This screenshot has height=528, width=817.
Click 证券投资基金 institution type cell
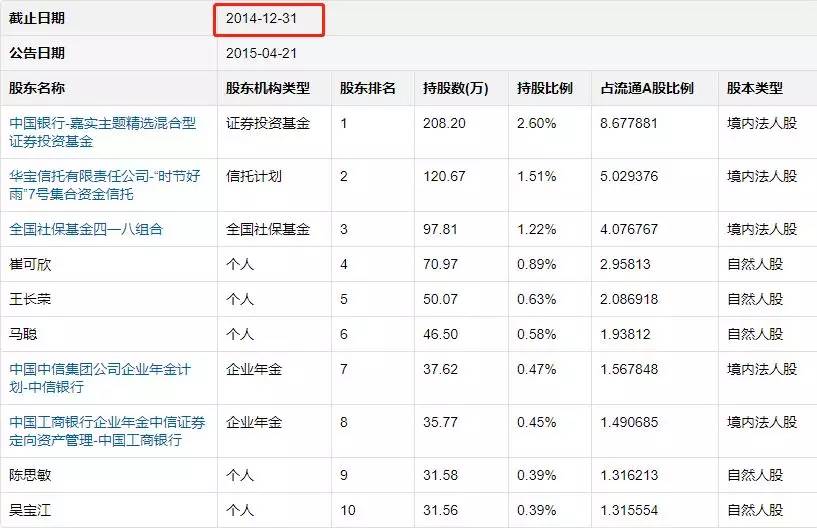click(268, 124)
